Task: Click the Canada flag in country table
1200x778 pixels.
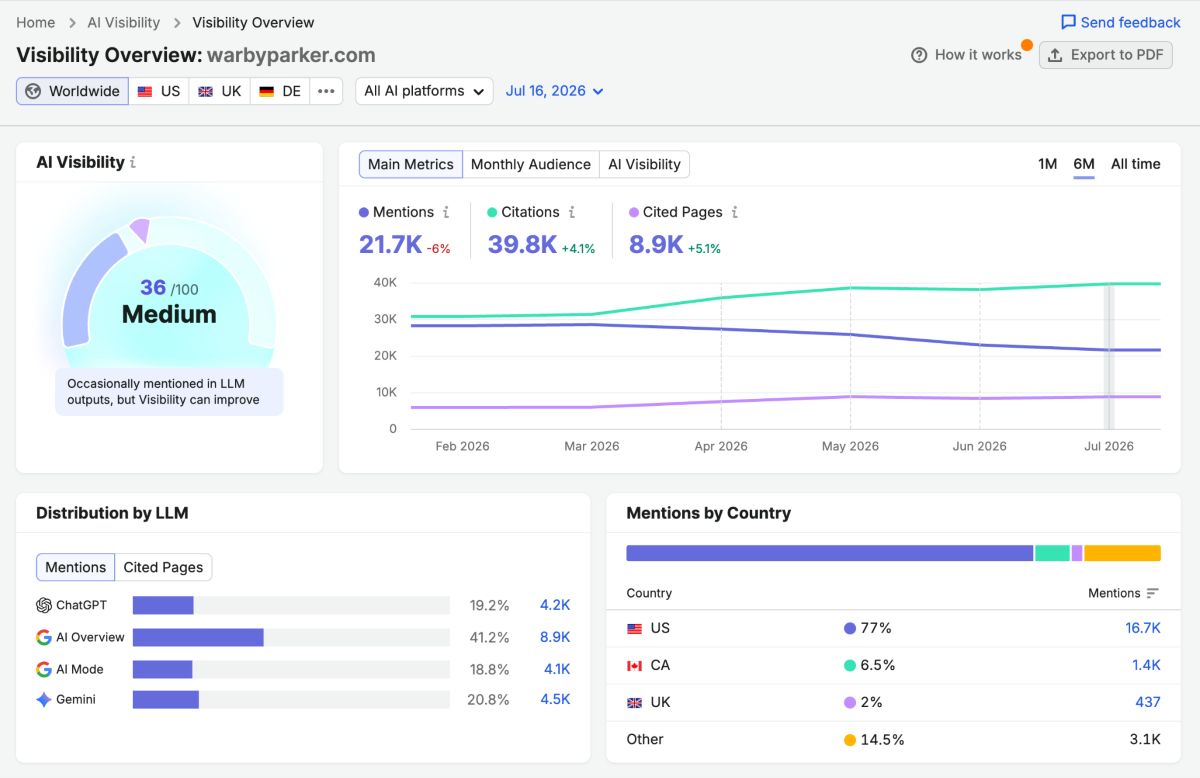Action: point(634,665)
